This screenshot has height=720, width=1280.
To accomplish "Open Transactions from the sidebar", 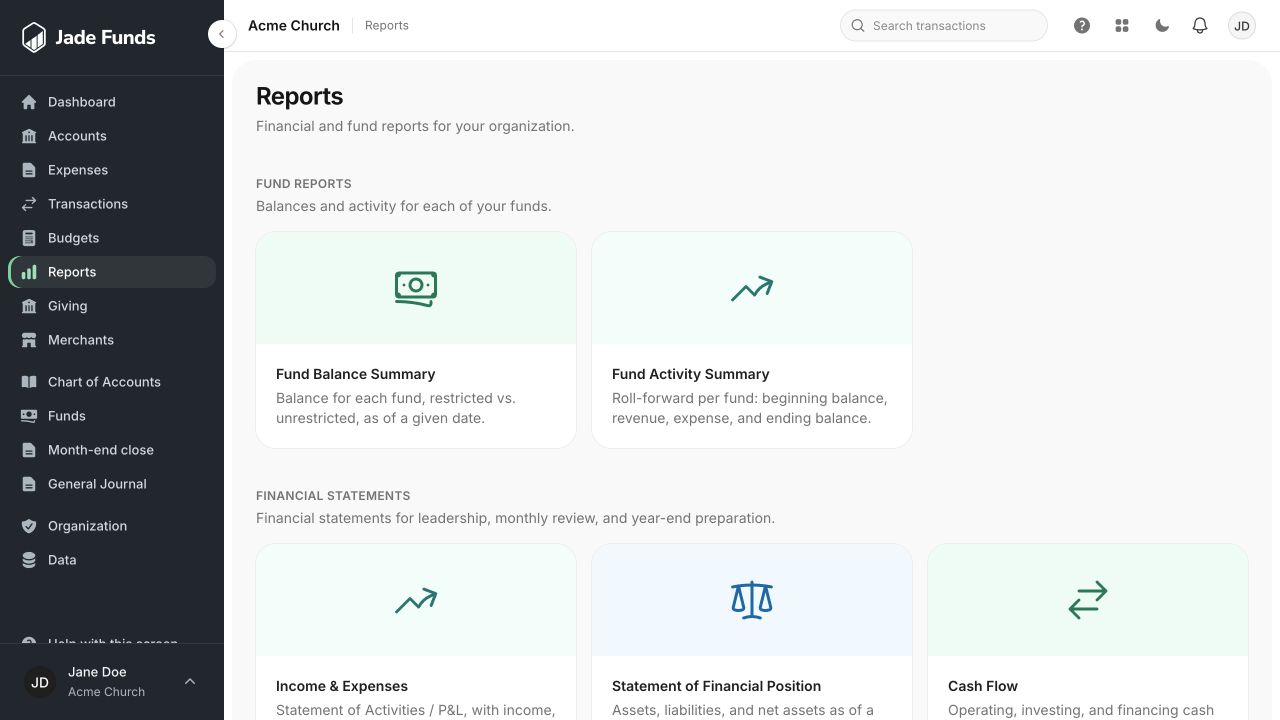I will pos(112,204).
